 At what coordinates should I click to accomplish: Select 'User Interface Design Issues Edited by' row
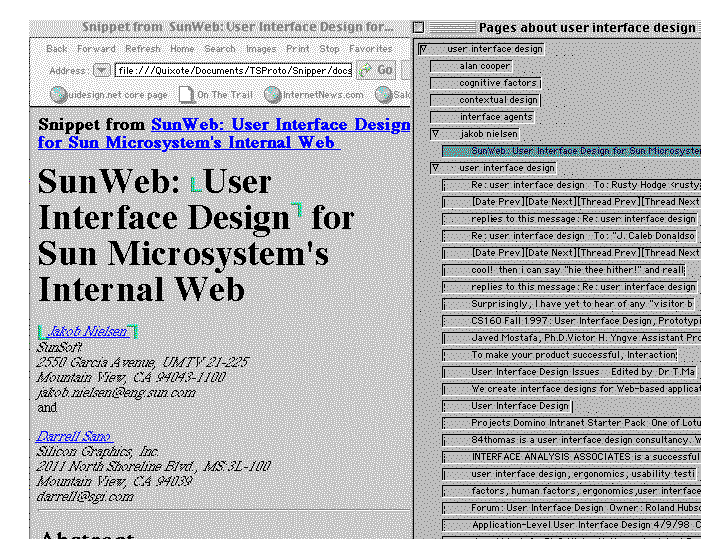tap(570, 372)
